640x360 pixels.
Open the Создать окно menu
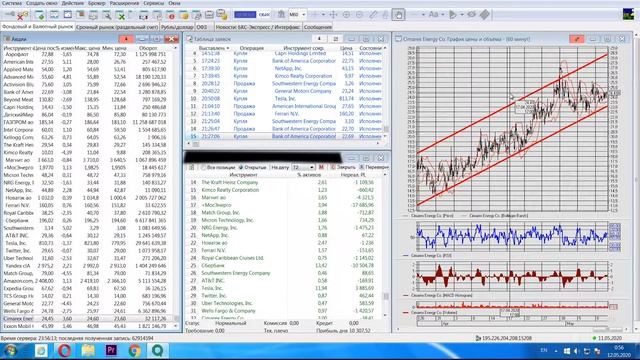[41, 3]
